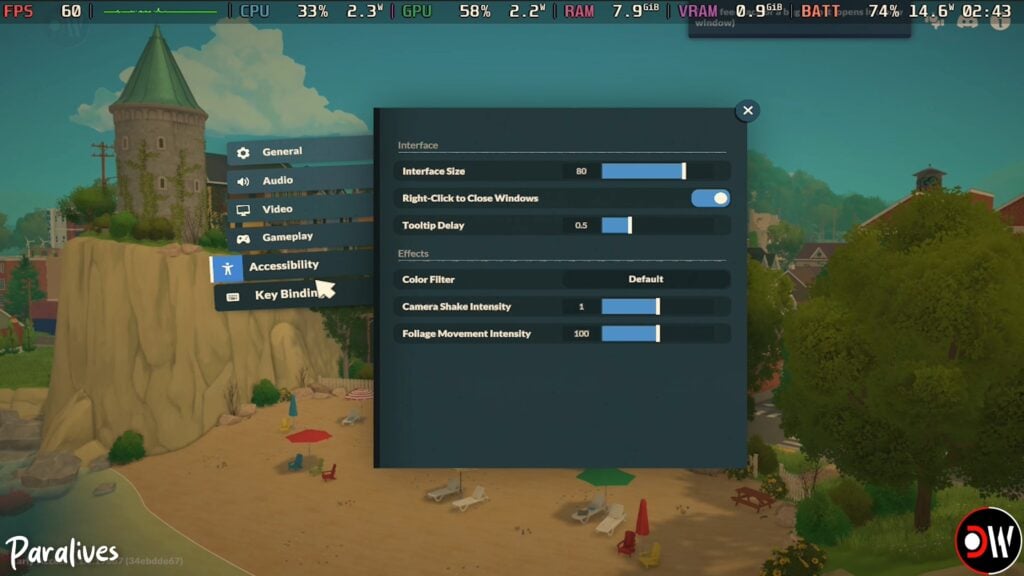Image resolution: width=1024 pixels, height=576 pixels.
Task: Click the Color Filter label
Action: coord(428,280)
